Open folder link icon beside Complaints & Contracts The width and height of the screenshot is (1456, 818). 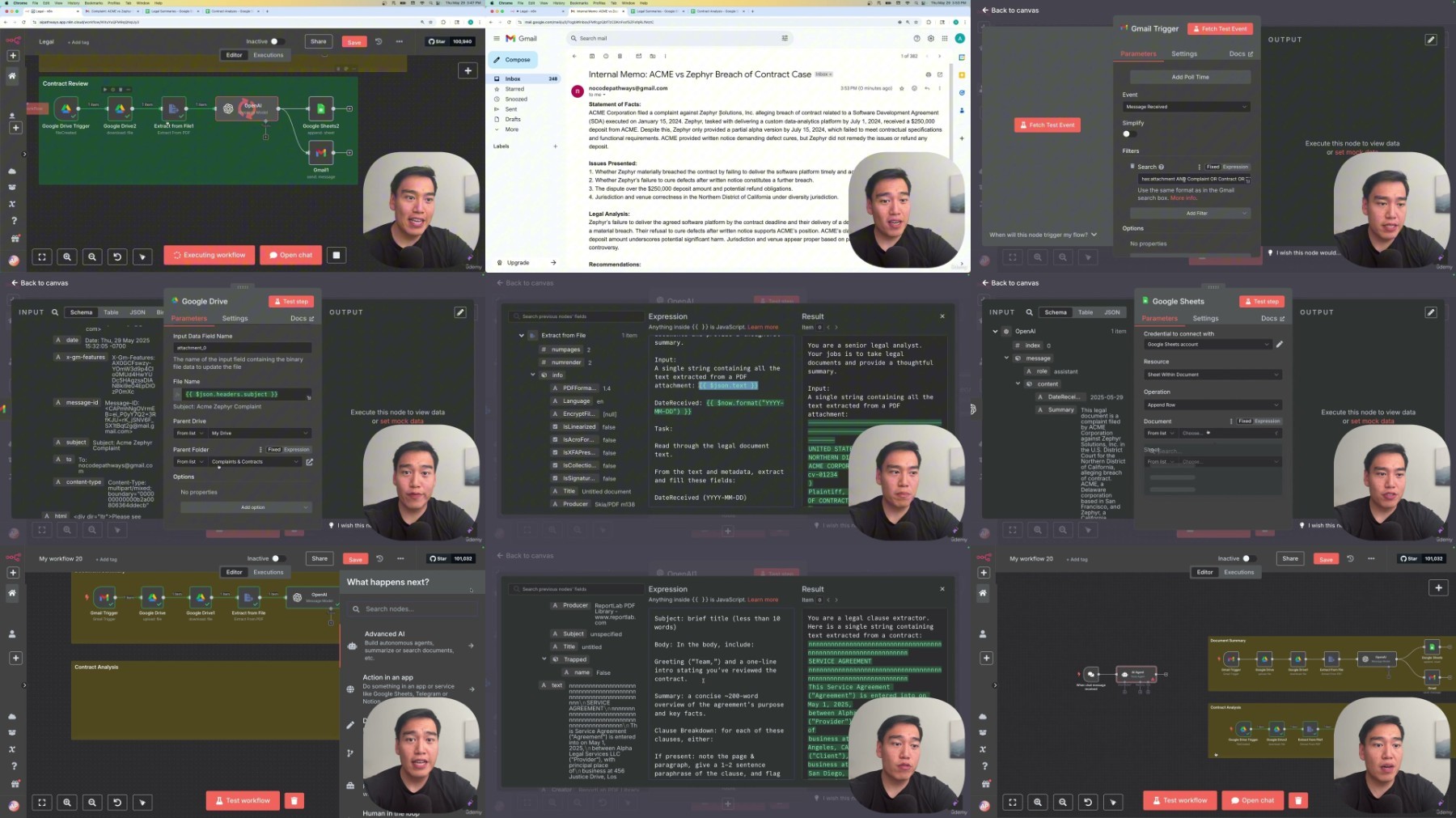(309, 462)
